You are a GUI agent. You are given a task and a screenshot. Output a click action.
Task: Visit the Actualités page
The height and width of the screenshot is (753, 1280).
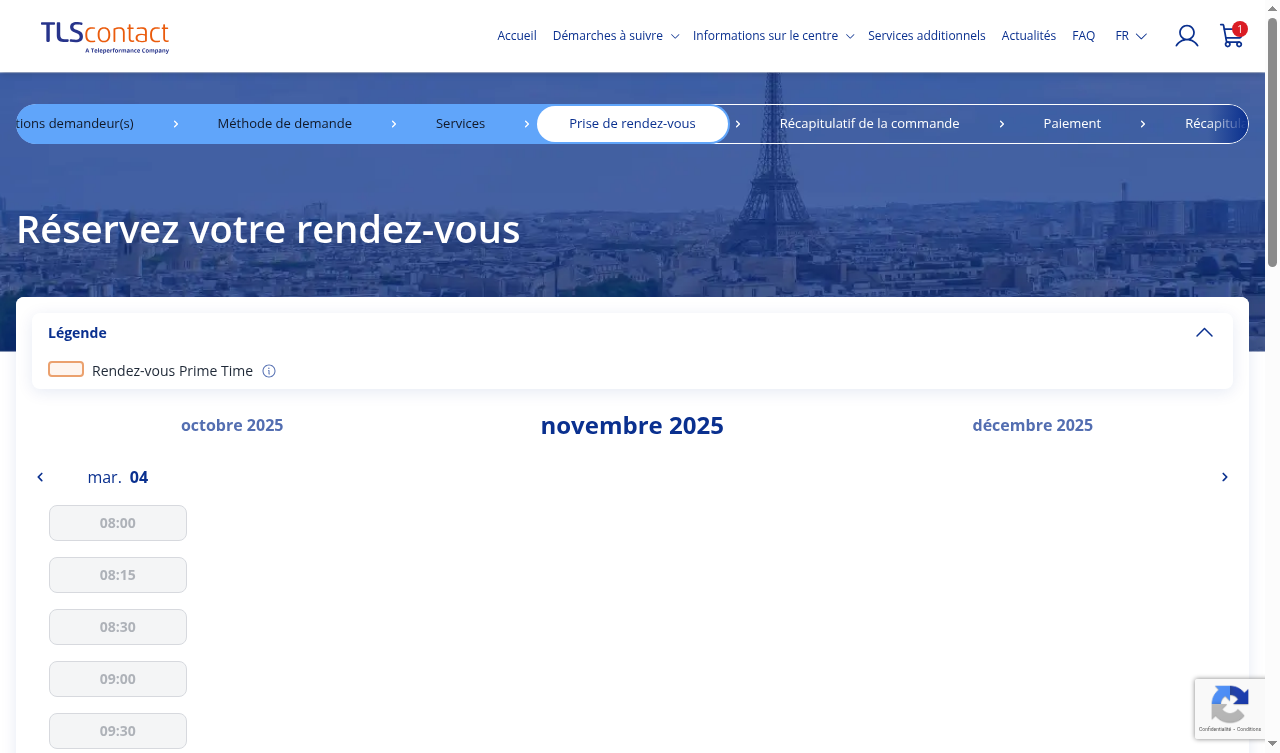coord(1028,35)
